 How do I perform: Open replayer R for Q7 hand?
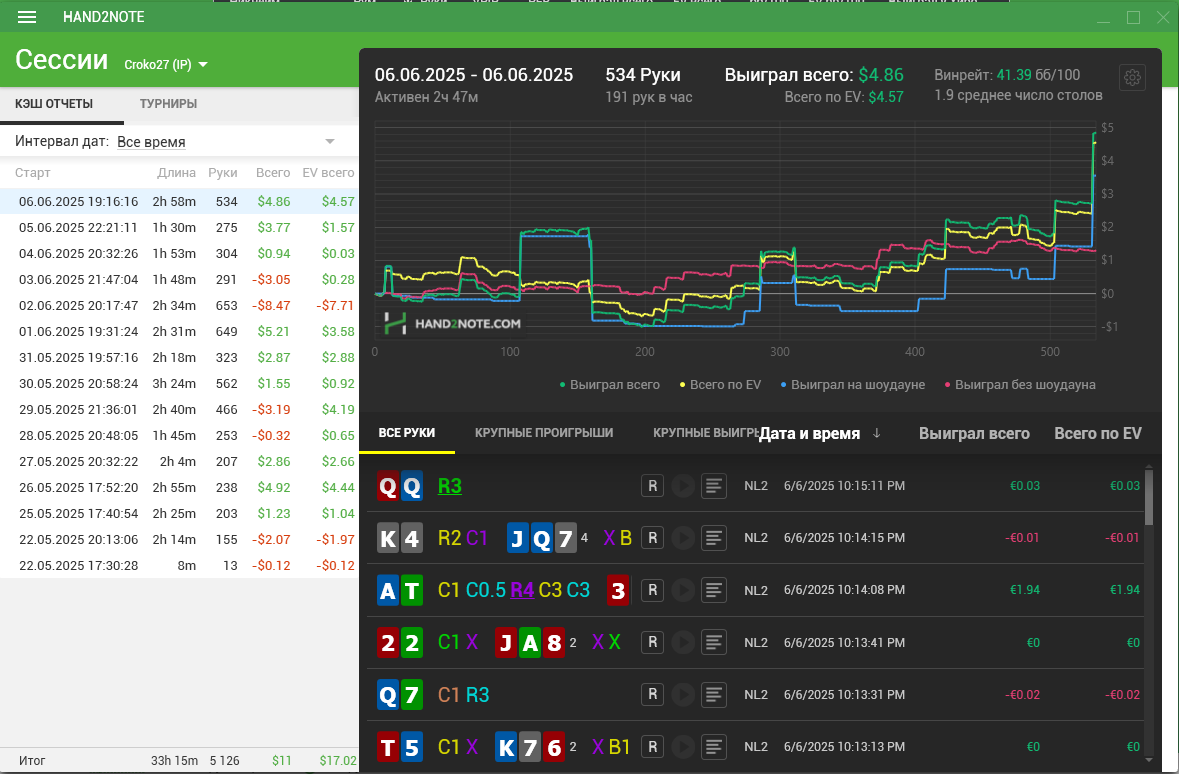point(653,694)
